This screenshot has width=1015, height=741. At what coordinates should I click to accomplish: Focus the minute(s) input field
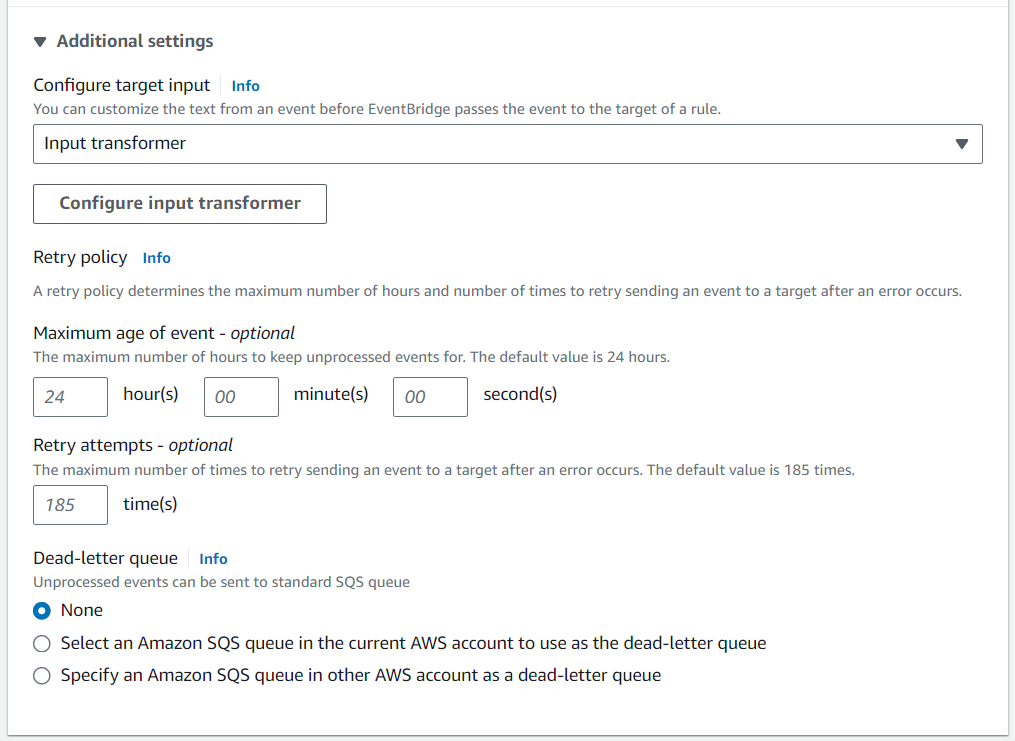[x=241, y=397]
